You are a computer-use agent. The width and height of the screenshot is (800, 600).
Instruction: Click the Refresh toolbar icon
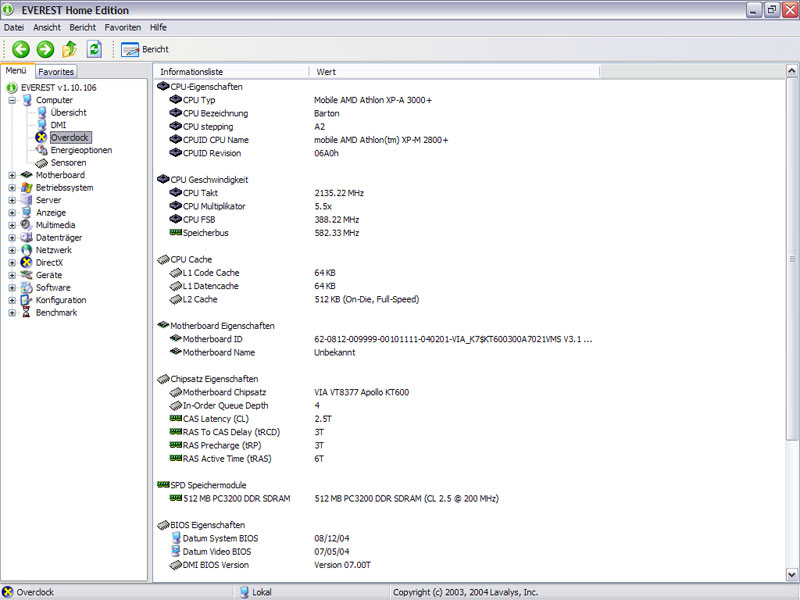(94, 49)
